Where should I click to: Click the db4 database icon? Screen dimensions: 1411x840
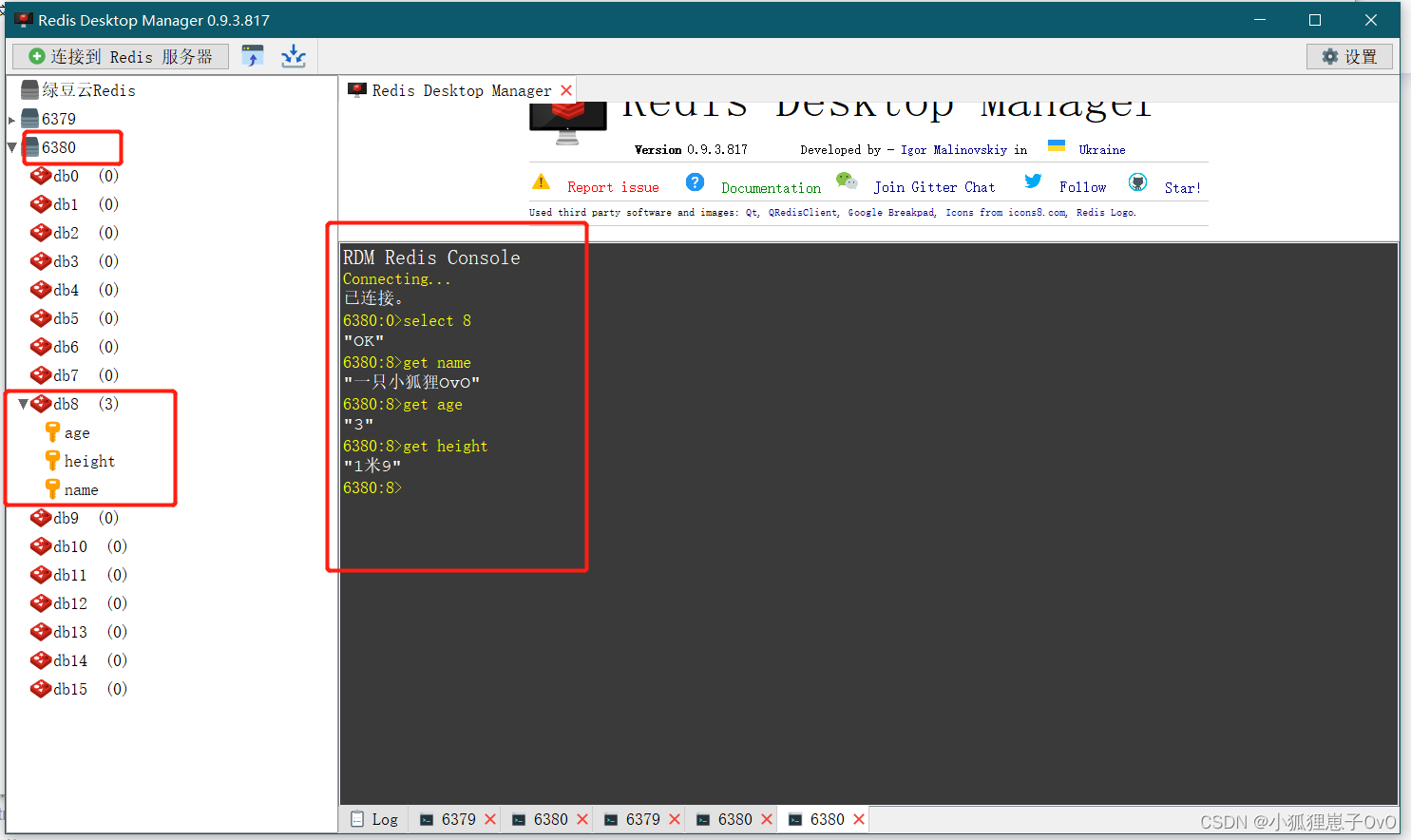click(x=41, y=290)
